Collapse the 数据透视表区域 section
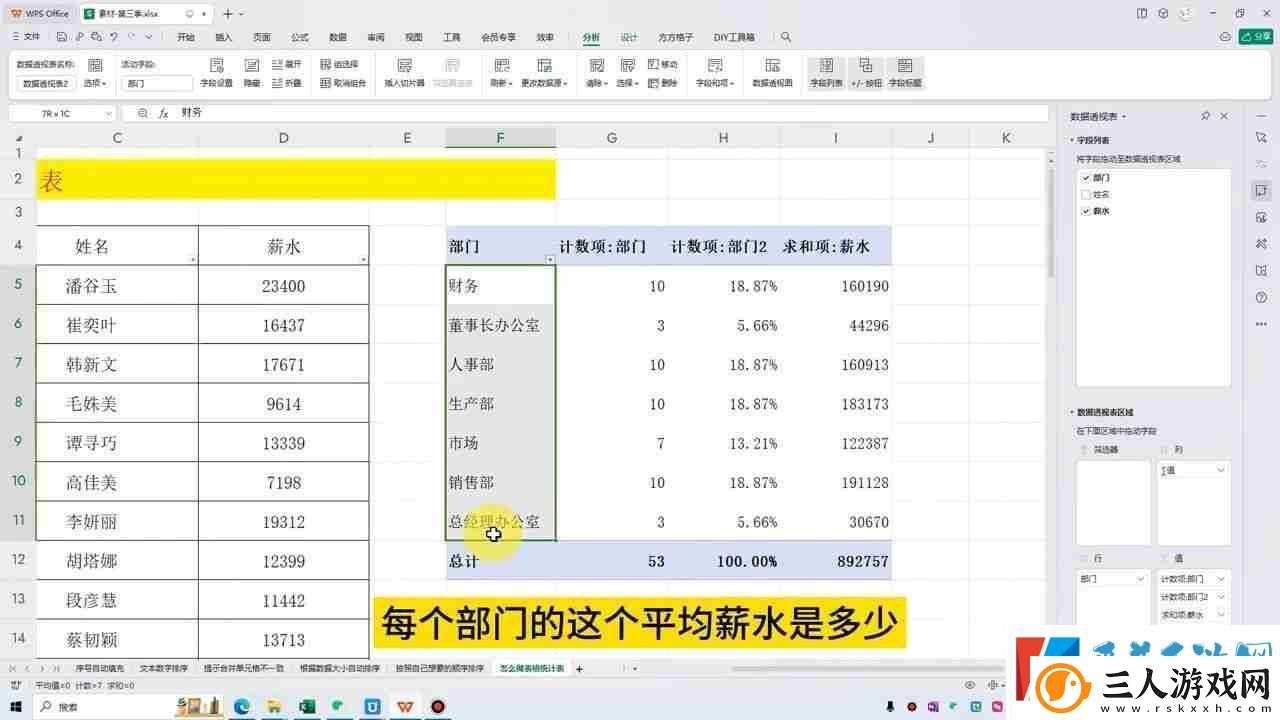1280x720 pixels. [1072, 412]
